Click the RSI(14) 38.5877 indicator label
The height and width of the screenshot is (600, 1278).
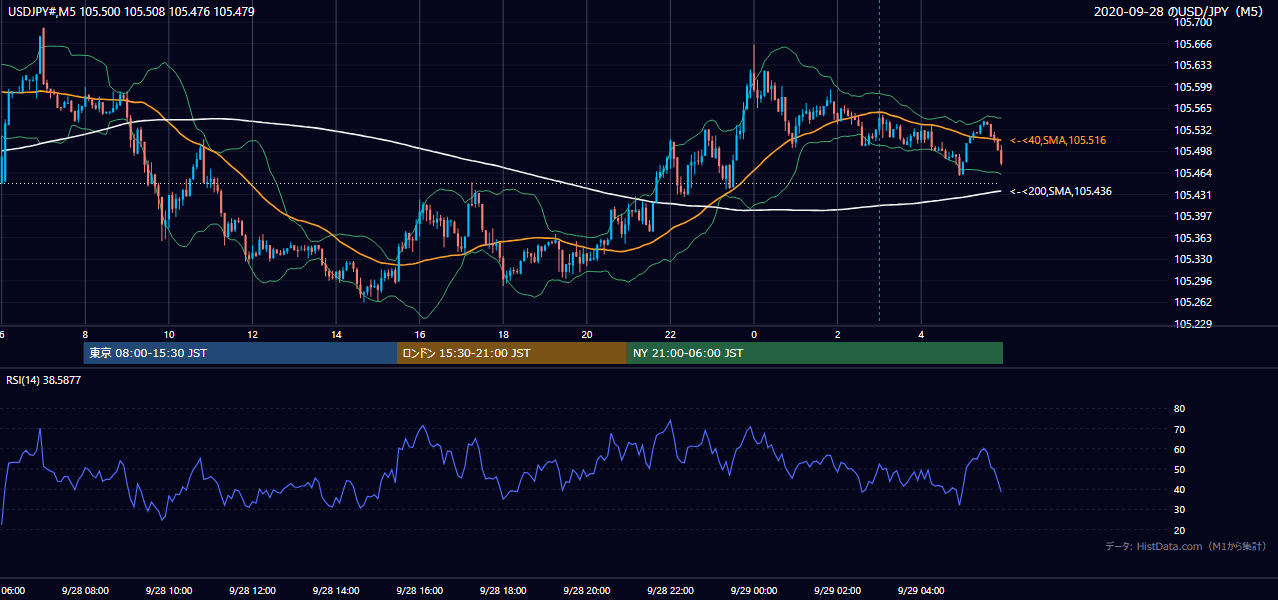tap(44, 380)
